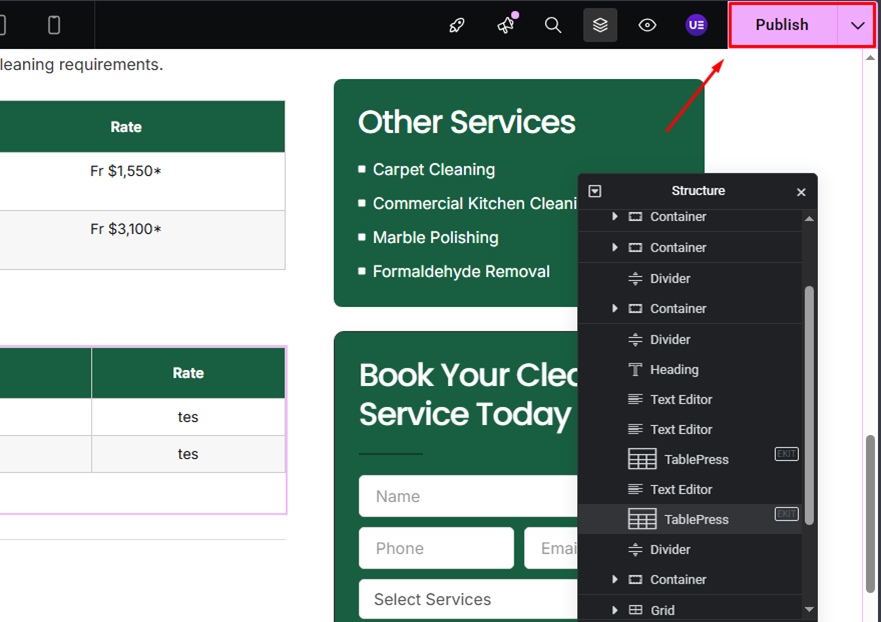Click badge on the selected TablePress row

pos(787,514)
